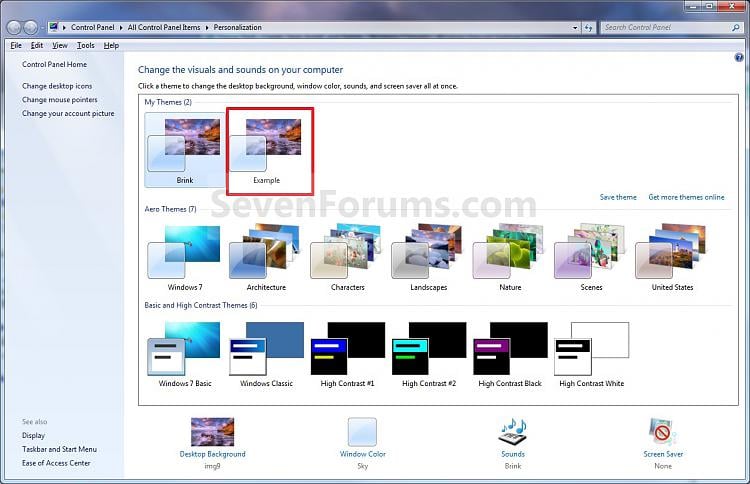Open Change mouse pointers link

coord(59,99)
